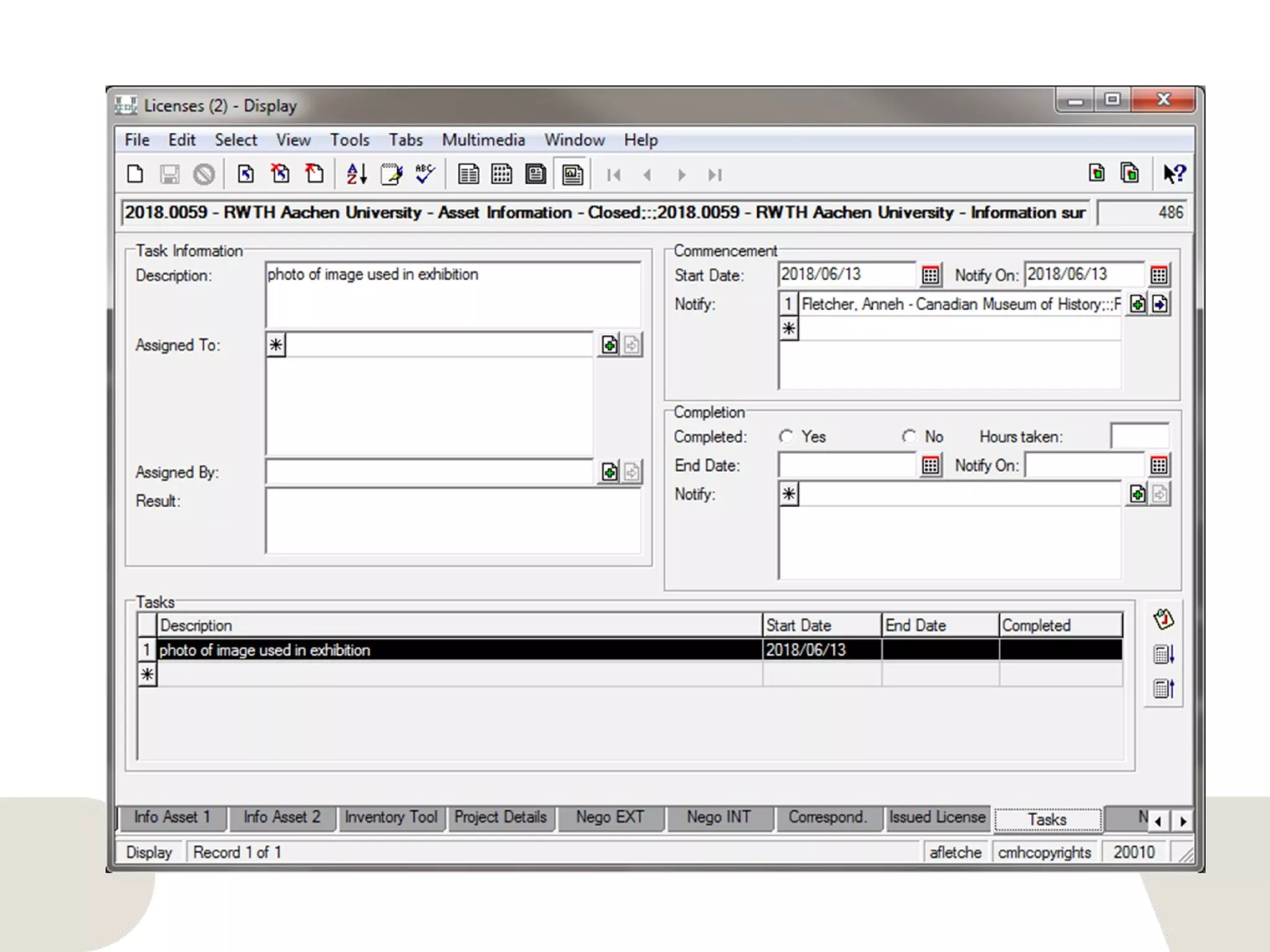Click the New record toolbar icon
The width and height of the screenshot is (1270, 952).
click(135, 174)
